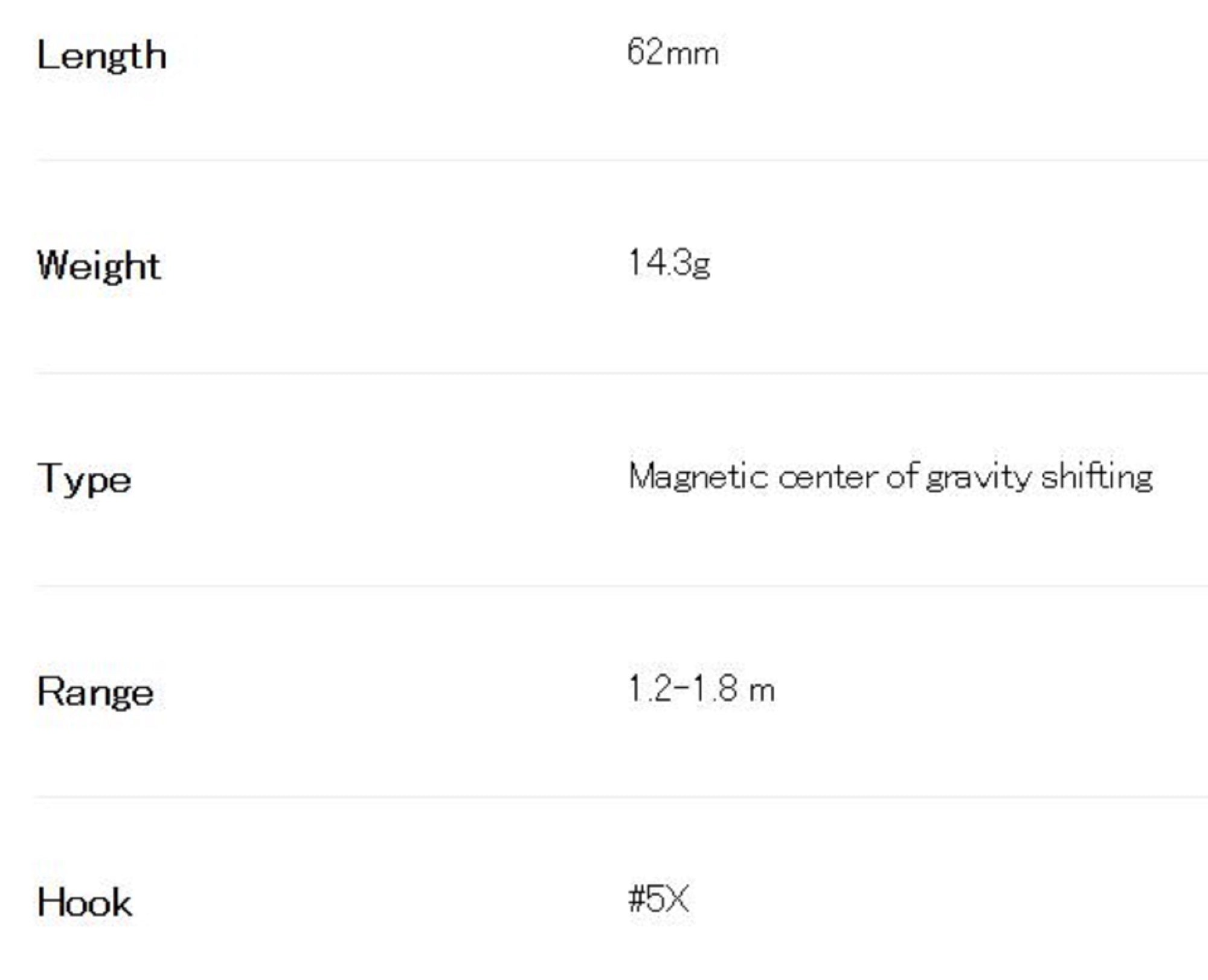Click the Hook label
This screenshot has width=1208, height=980.
coord(85,903)
